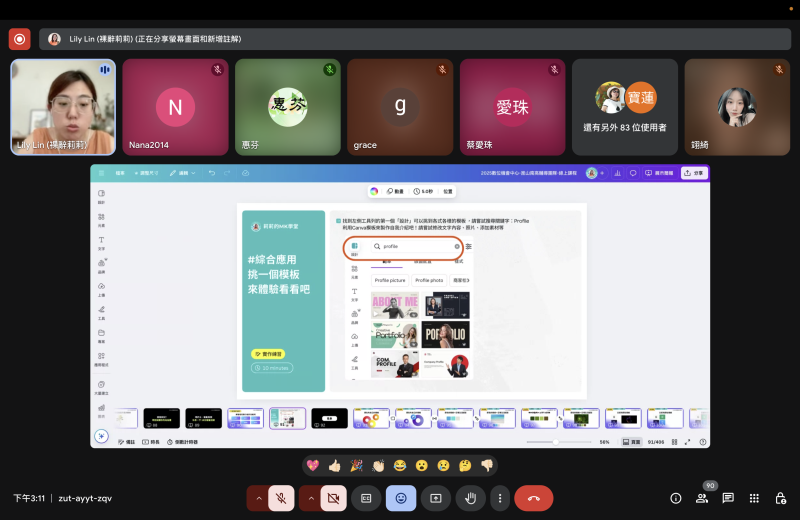Select the black slide thumbnail numbered 92
The height and width of the screenshot is (520, 800).
point(330,418)
